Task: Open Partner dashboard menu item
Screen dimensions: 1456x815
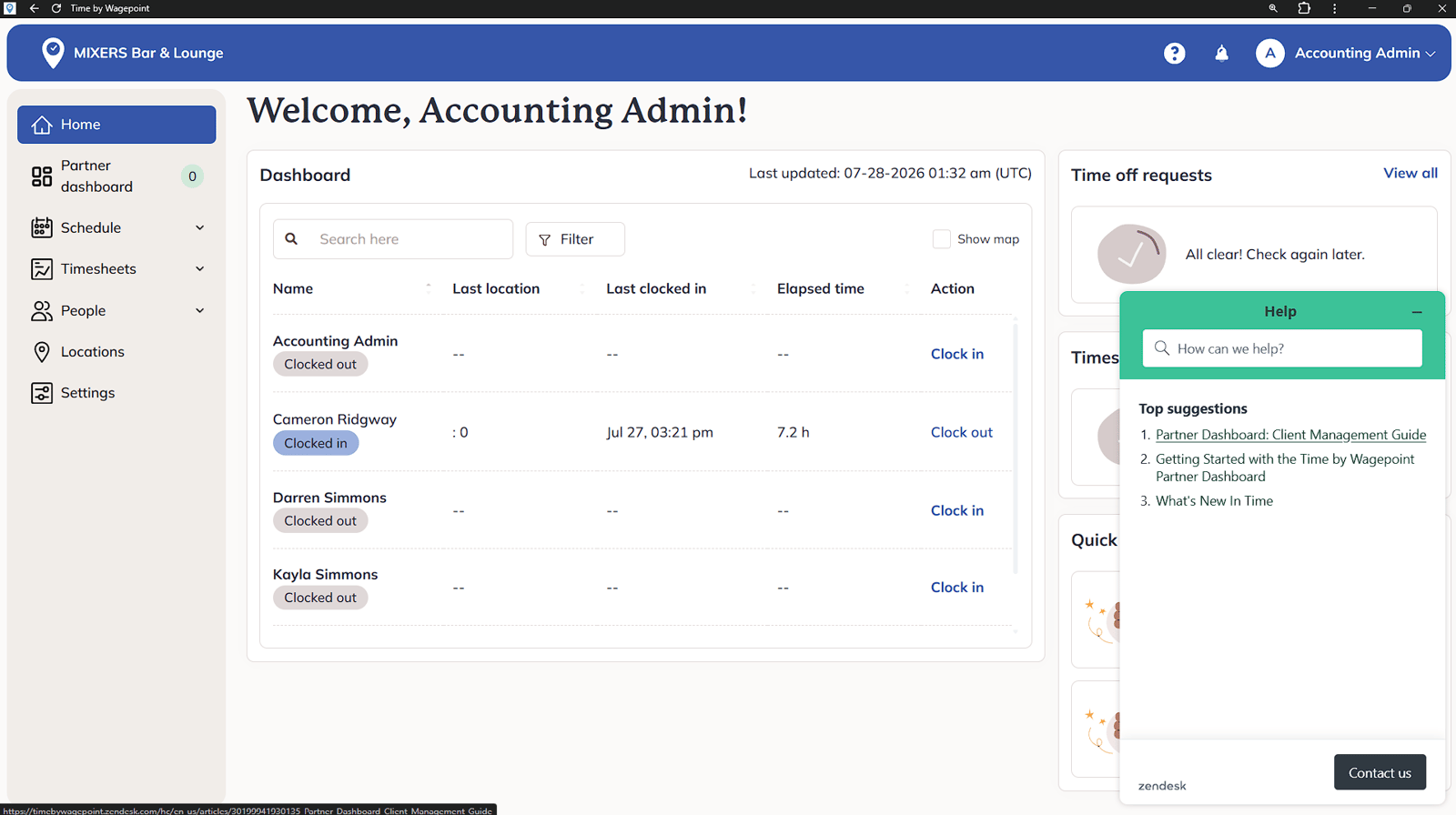Action: click(x=116, y=176)
